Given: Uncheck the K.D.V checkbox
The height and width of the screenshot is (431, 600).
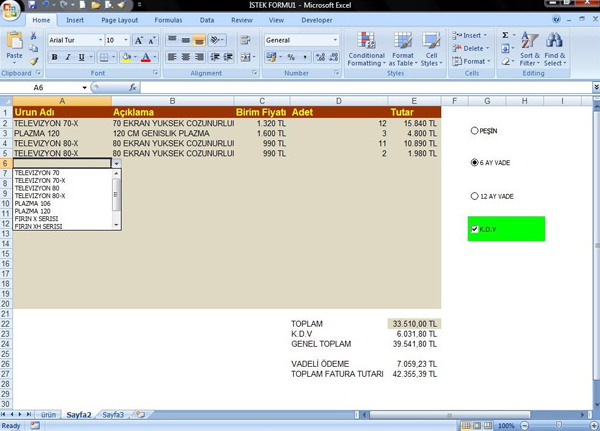Looking at the screenshot, I should pos(474,229).
